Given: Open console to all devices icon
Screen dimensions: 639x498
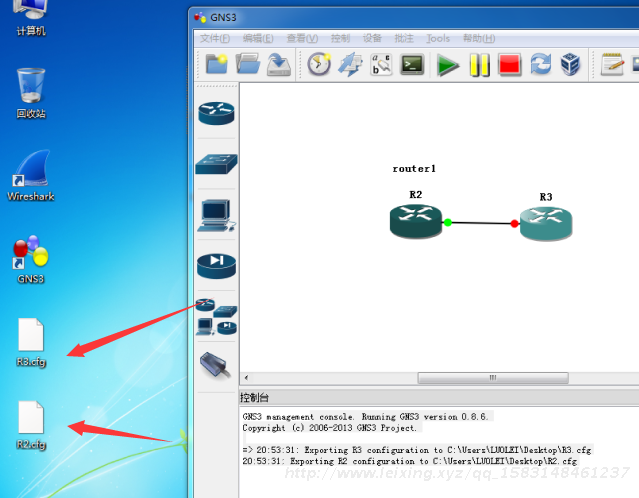Looking at the screenshot, I should pyautogui.click(x=412, y=64).
